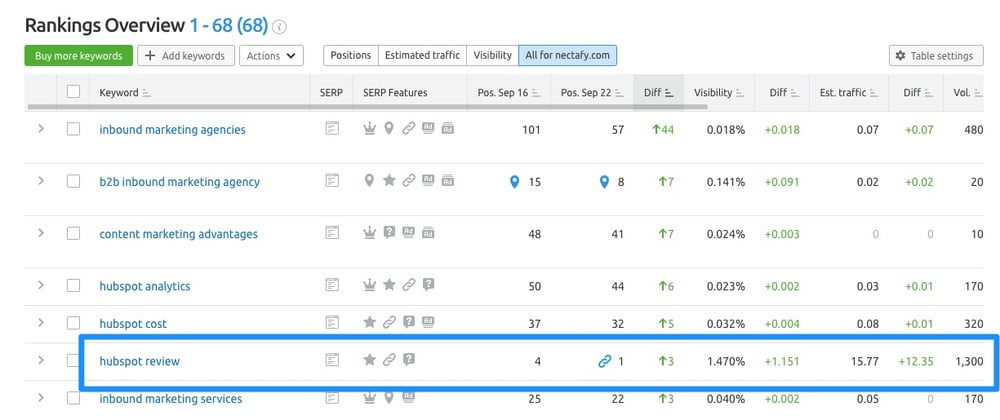Image resolution: width=1000 pixels, height=420 pixels.
Task: Click star SERP feature in hubspot review row
Action: coord(369,360)
